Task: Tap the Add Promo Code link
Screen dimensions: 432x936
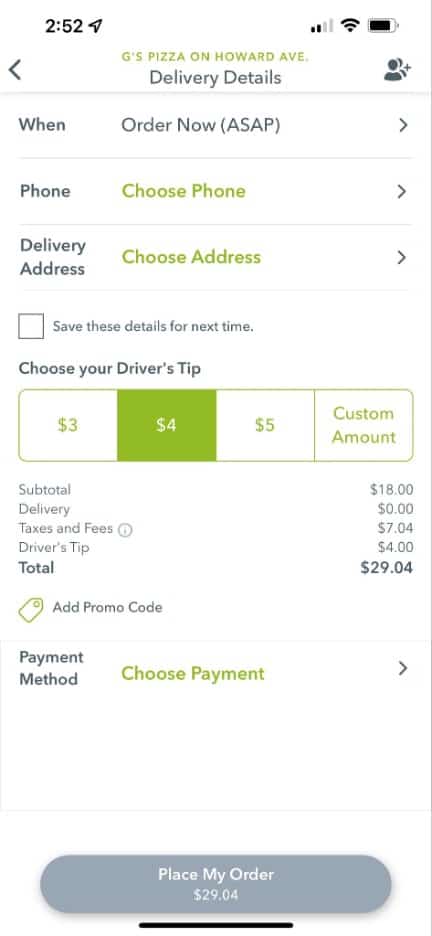Action: click(107, 607)
